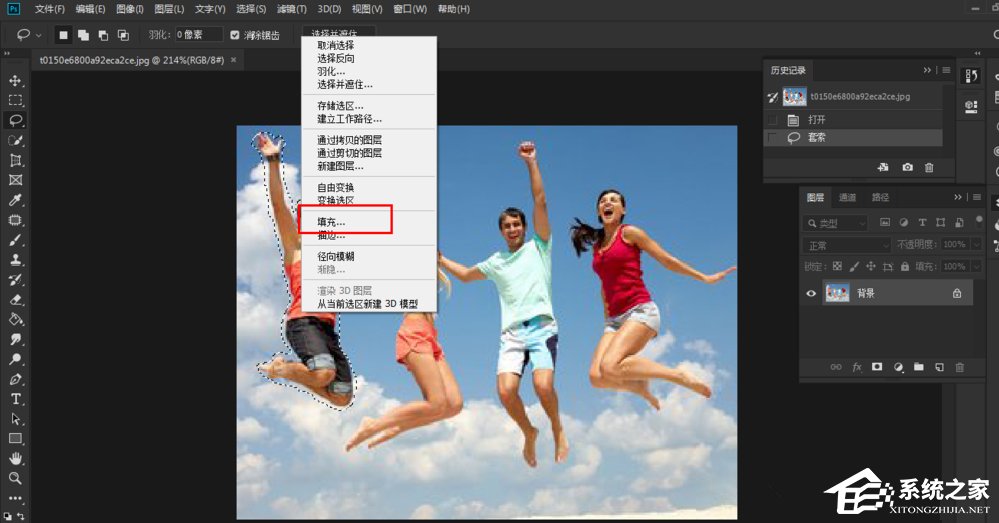This screenshot has height=523, width=999.
Task: Choose the Horizontal Type tool
Action: [x=15, y=399]
